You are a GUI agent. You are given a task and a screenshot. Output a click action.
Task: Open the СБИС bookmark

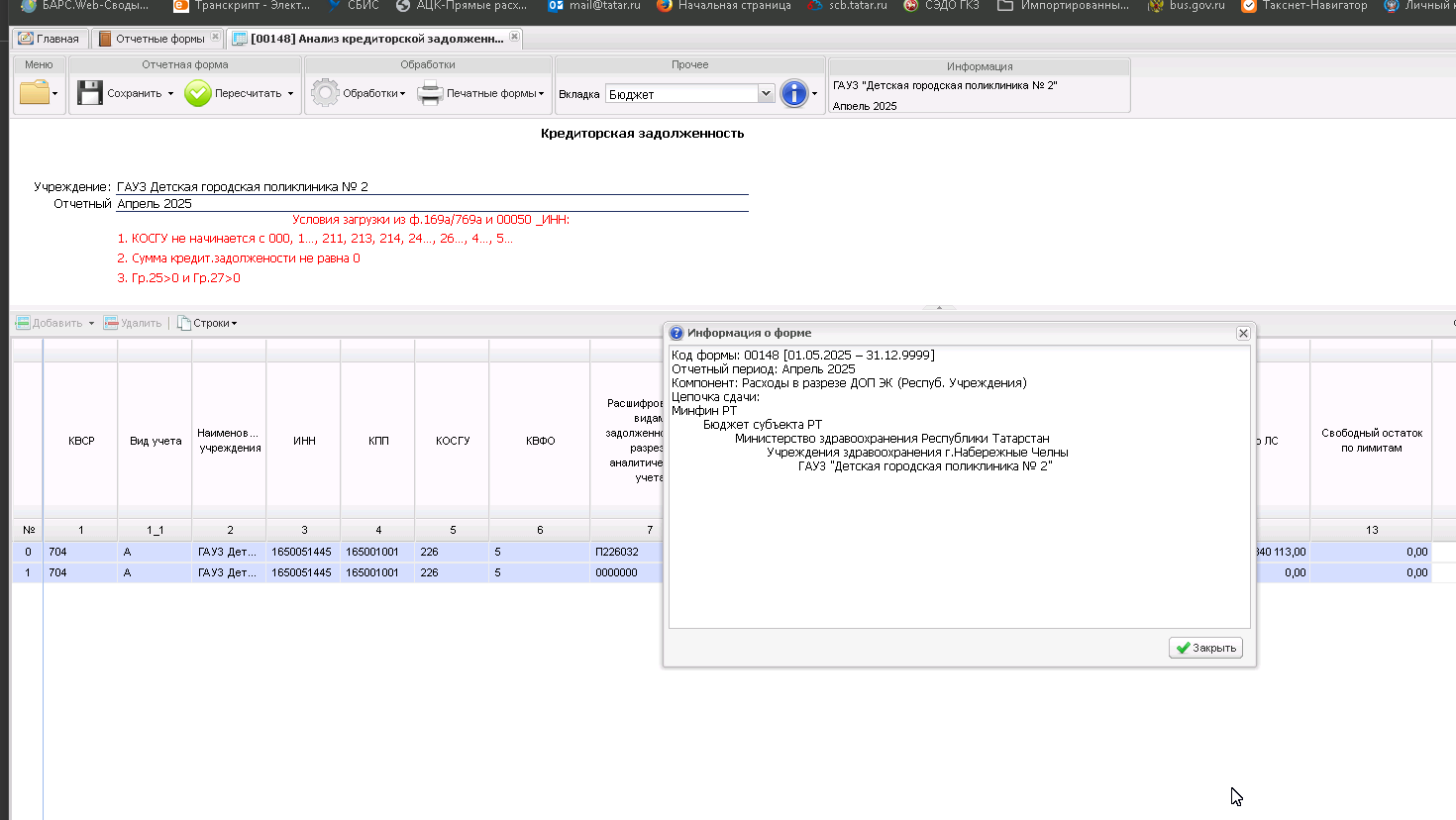pos(353,5)
